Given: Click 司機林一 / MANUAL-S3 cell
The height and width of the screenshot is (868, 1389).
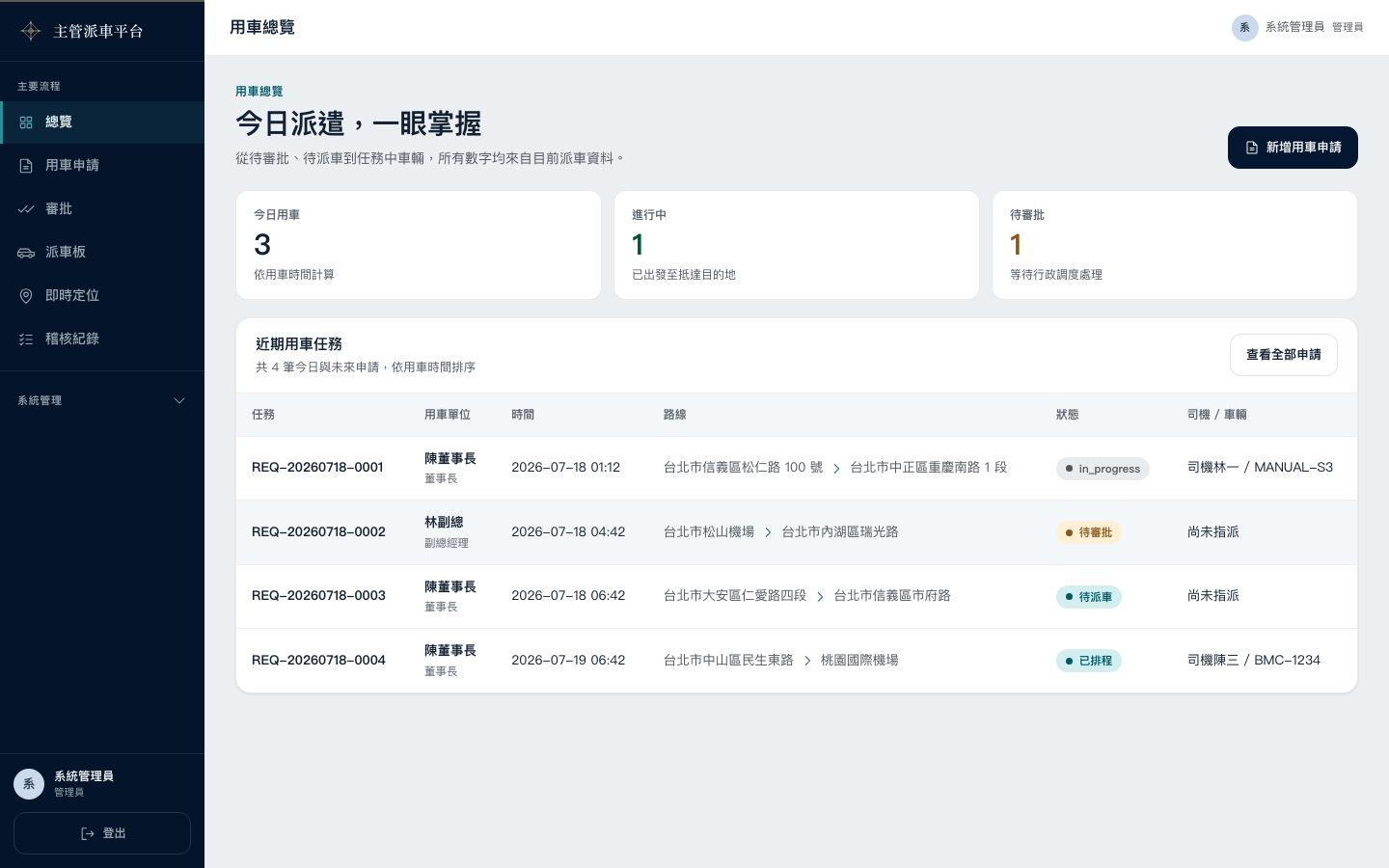Looking at the screenshot, I should pos(1260,468).
